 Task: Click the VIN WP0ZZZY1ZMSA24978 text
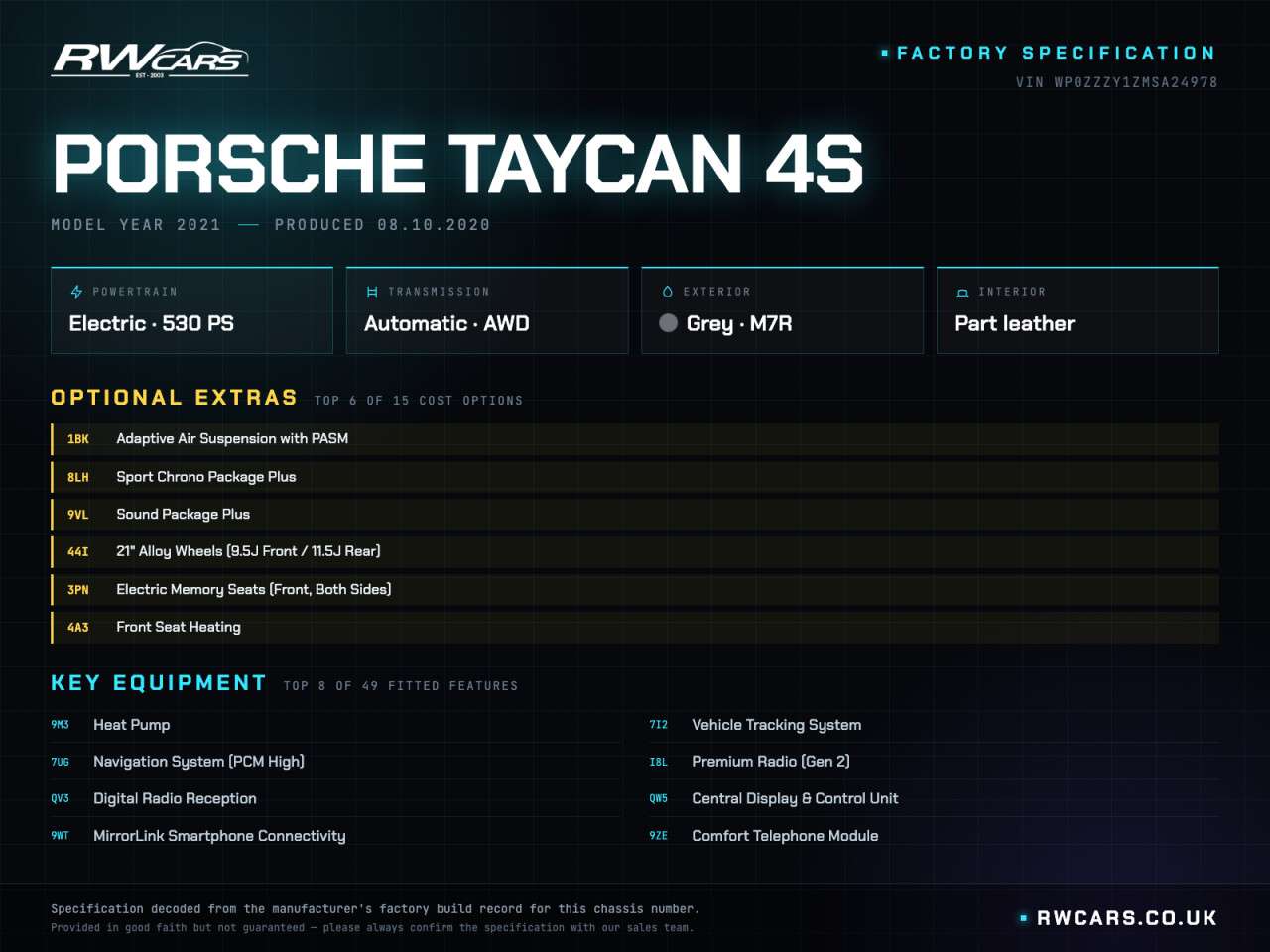1116,82
